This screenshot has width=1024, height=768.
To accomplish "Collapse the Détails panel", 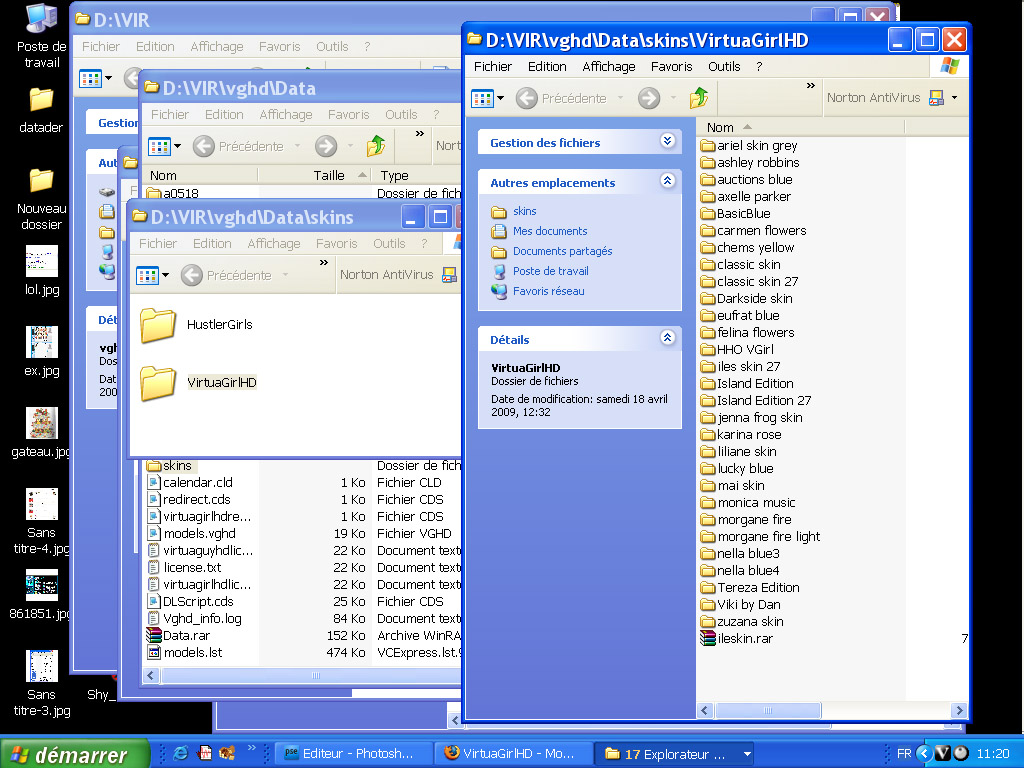I will [668, 339].
